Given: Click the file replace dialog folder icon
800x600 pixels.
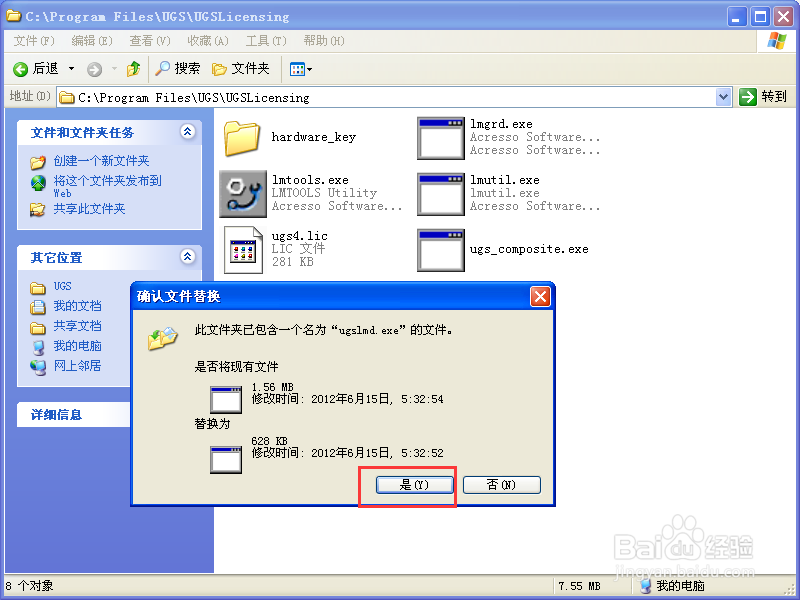Looking at the screenshot, I should coord(163,338).
